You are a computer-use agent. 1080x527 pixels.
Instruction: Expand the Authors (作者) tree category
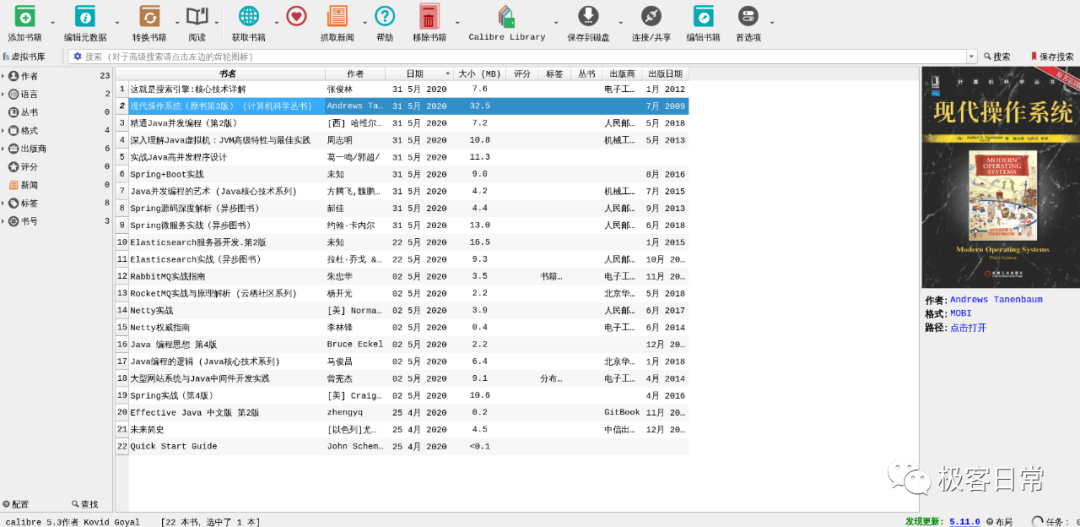tap(3, 76)
